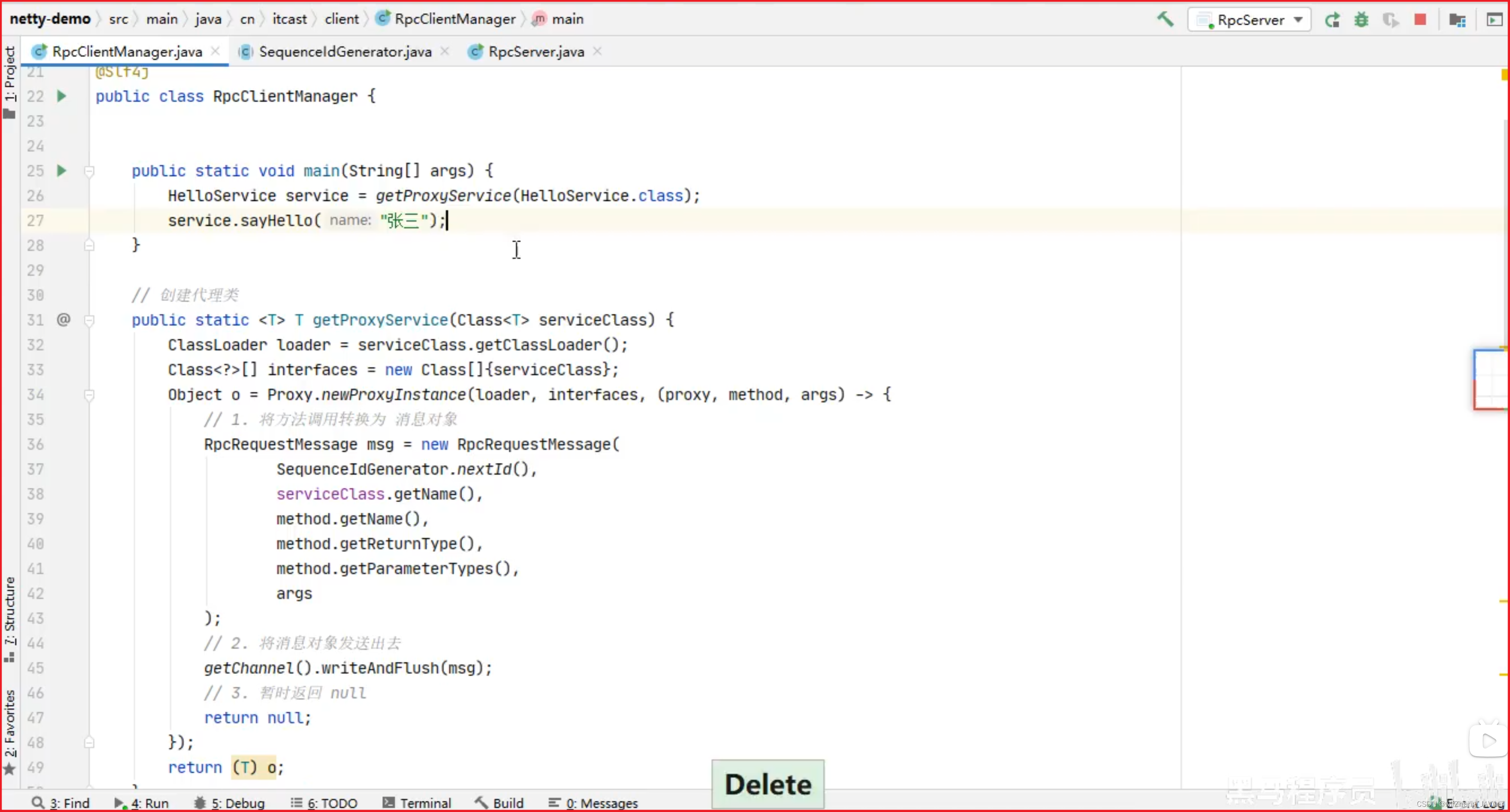
Task: Click src in the breadcrumb path
Action: [x=119, y=19]
